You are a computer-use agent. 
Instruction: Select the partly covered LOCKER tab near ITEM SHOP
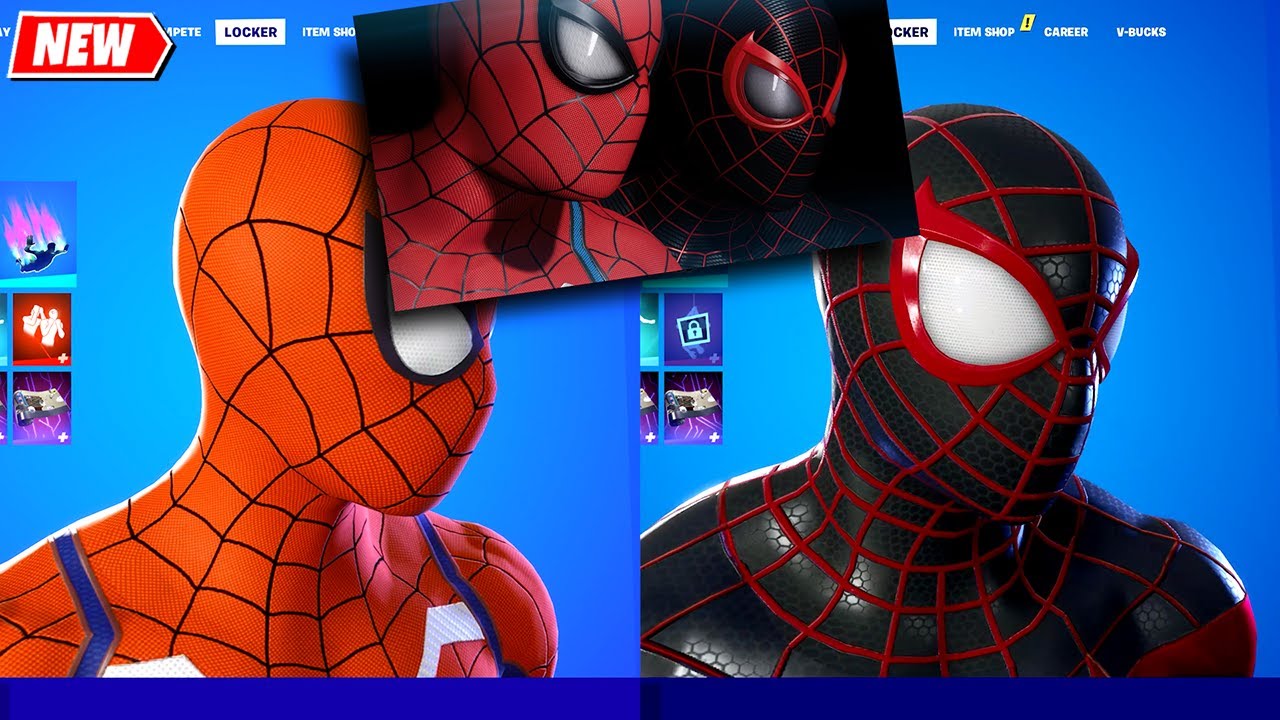911,32
